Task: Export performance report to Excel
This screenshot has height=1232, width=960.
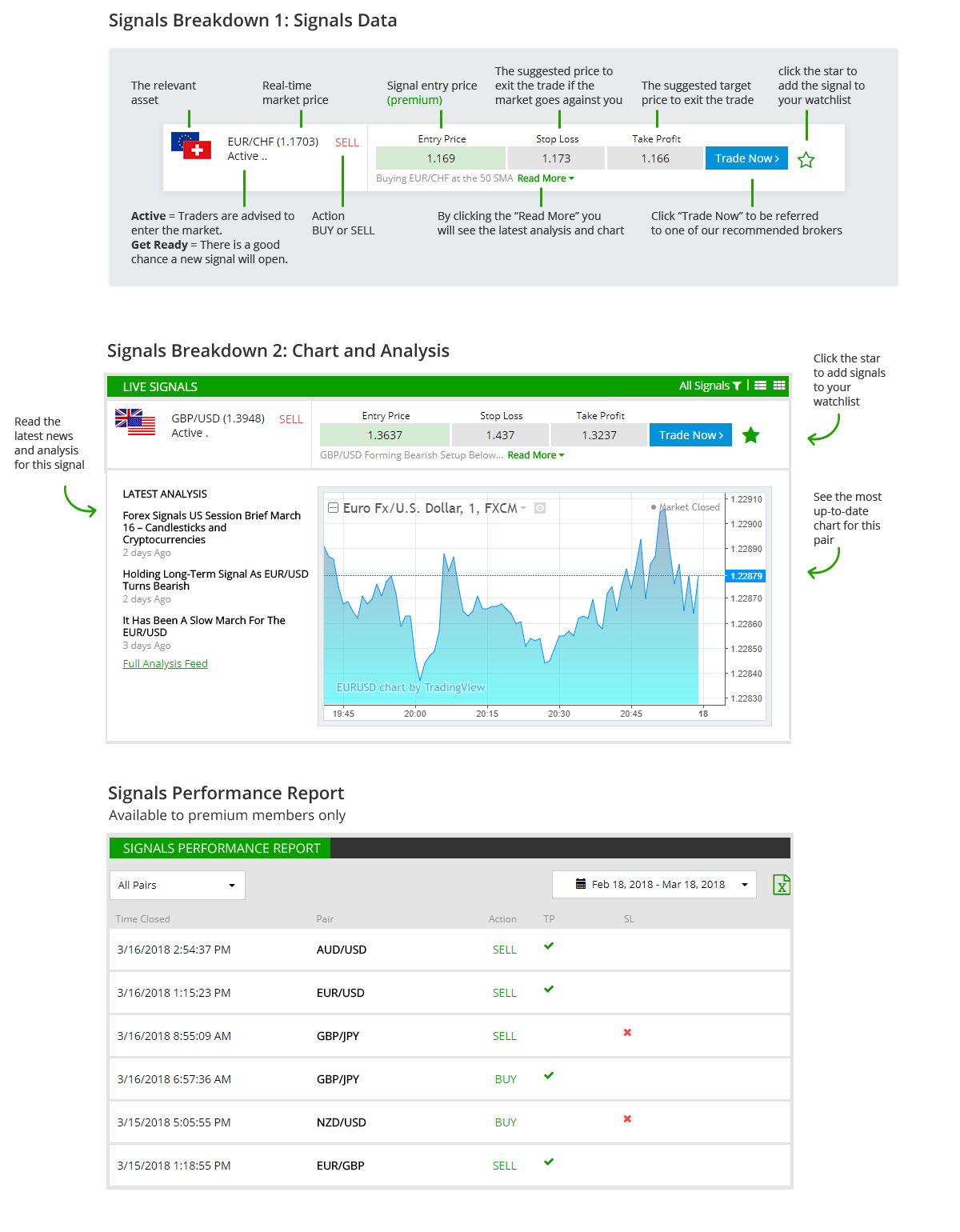Action: click(x=781, y=885)
